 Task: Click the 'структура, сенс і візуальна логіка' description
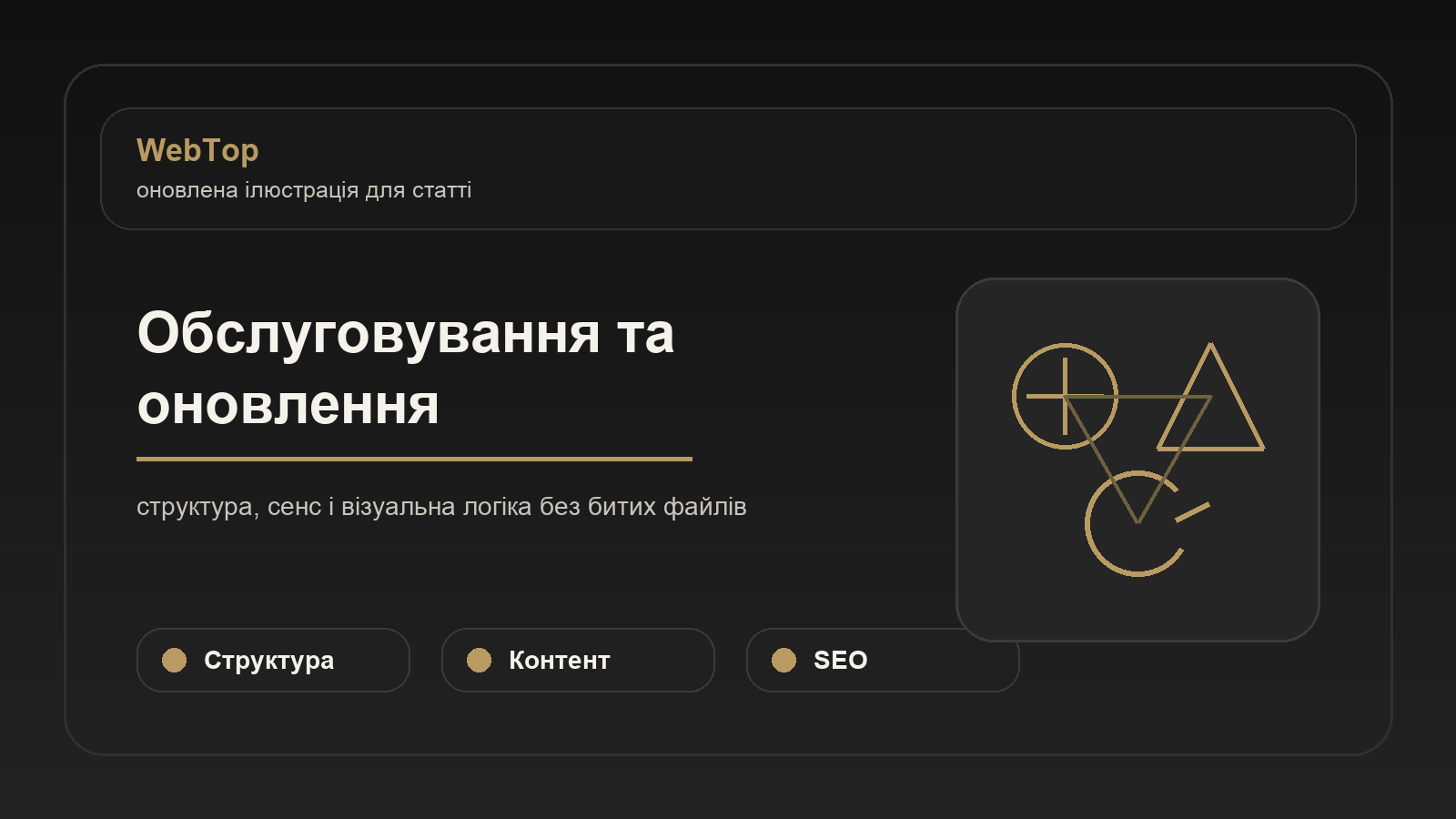(441, 507)
